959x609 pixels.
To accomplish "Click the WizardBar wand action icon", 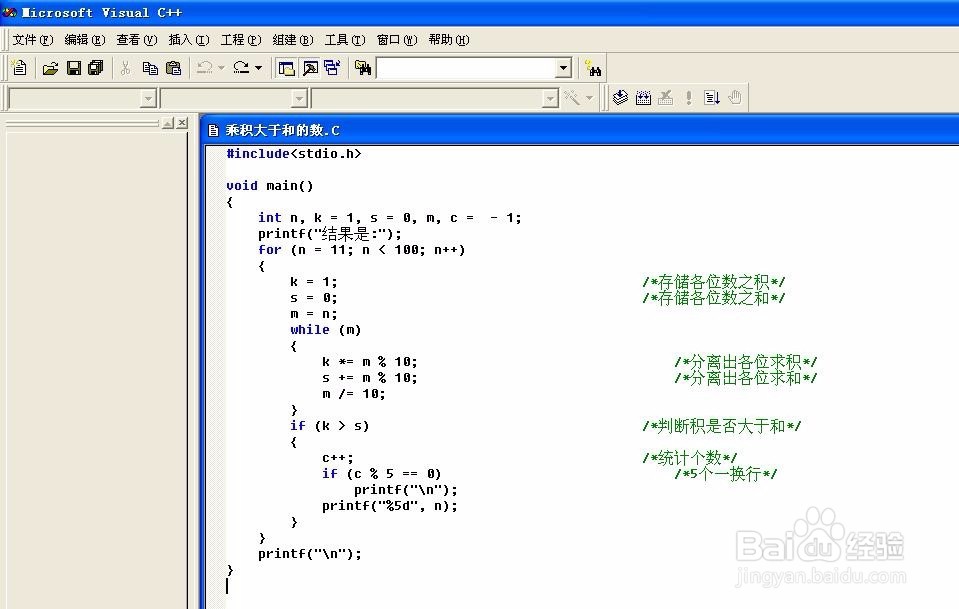I will pos(572,98).
